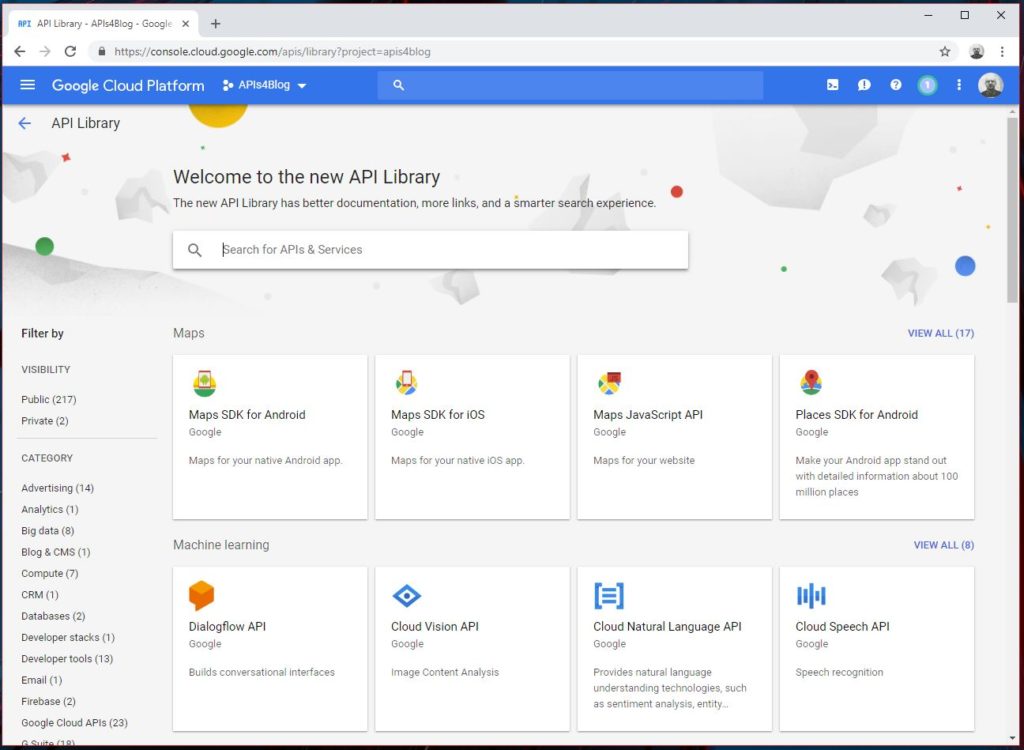View notifications using the numbered badge icon
Screen dimensions: 1024x750
coord(927,85)
